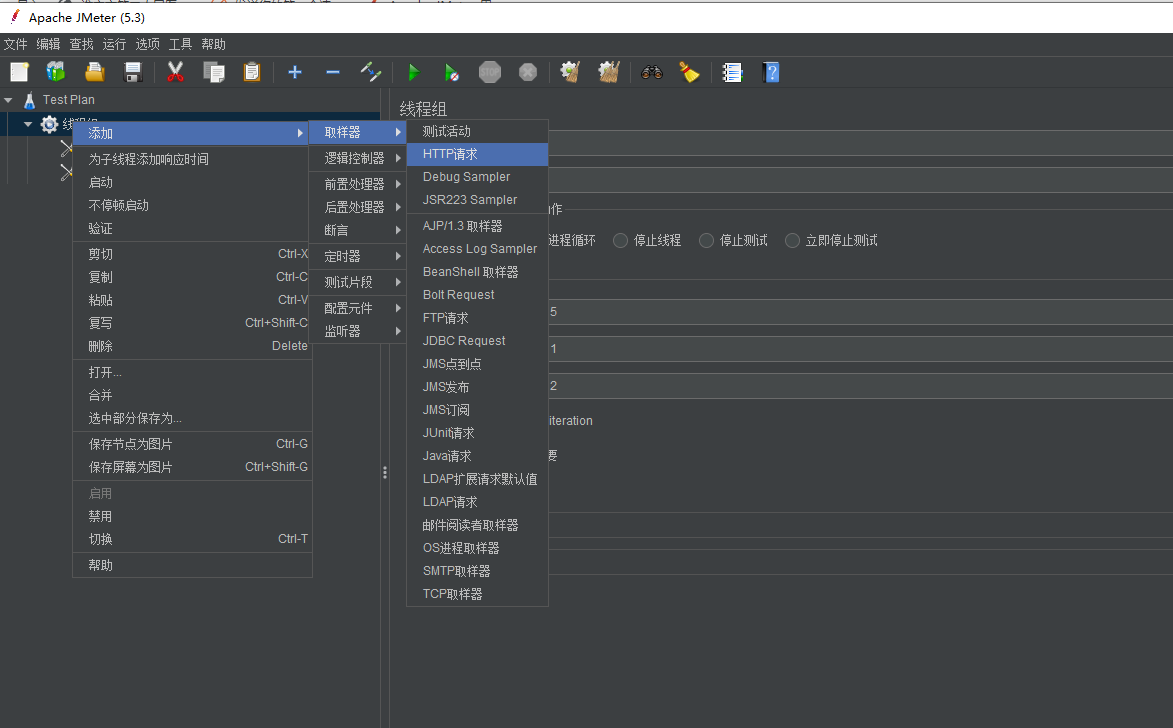1173x728 pixels.
Task: Expand the 定时器 submenu
Action: tap(358, 257)
